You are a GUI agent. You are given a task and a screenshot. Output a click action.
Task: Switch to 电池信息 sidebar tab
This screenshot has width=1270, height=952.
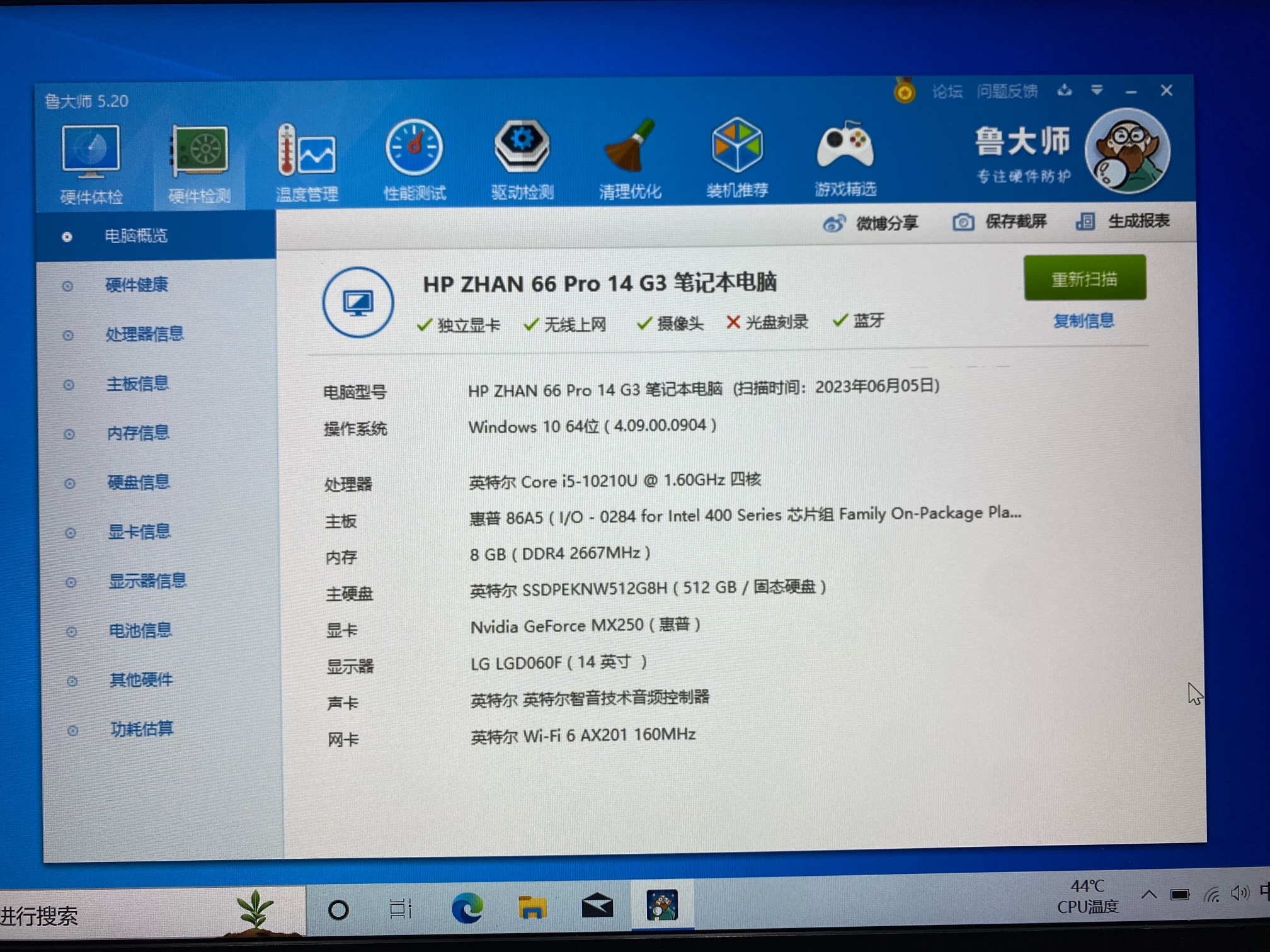(x=140, y=631)
